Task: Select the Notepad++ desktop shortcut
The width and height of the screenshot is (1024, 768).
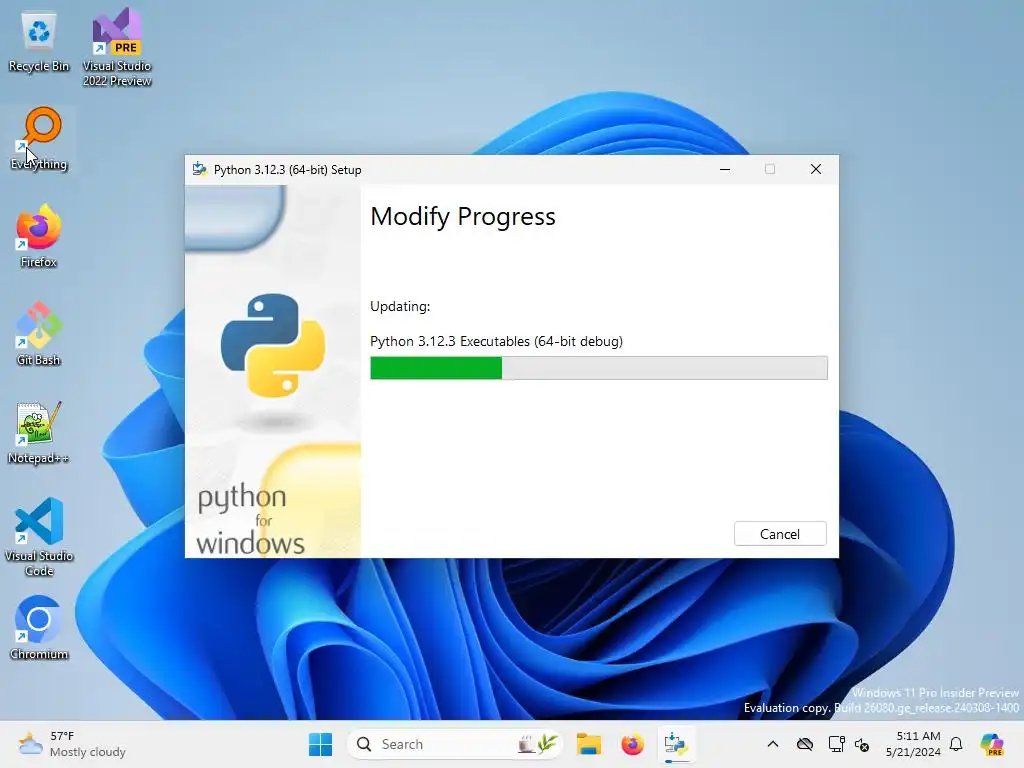Action: [x=39, y=432]
